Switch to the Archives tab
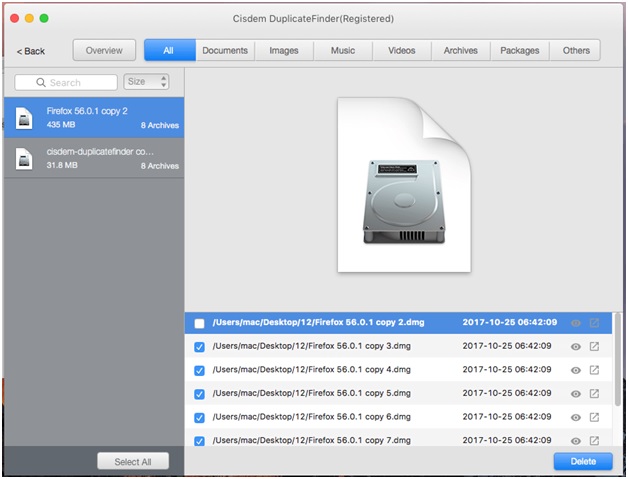Viewport: 628px width, 479px height. pos(461,50)
